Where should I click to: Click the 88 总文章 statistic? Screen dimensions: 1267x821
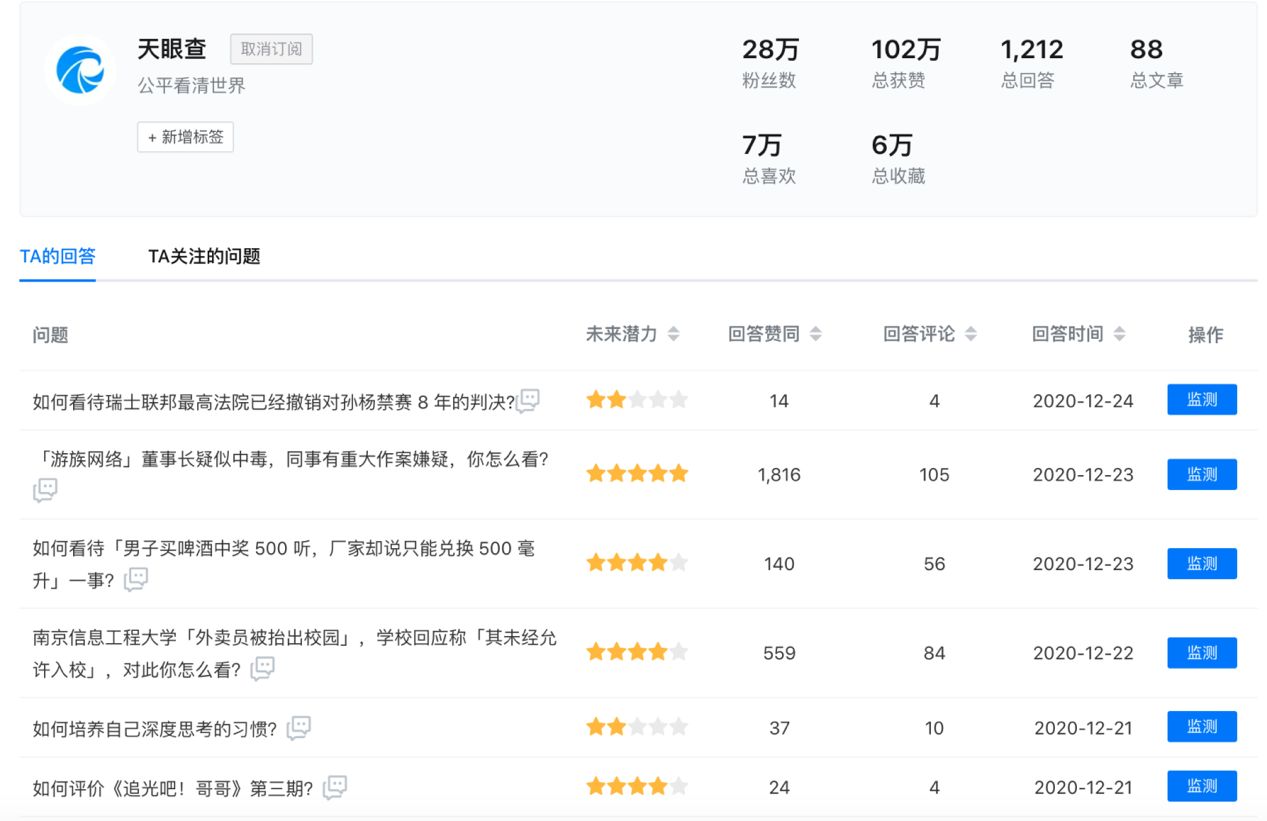coord(1157,63)
